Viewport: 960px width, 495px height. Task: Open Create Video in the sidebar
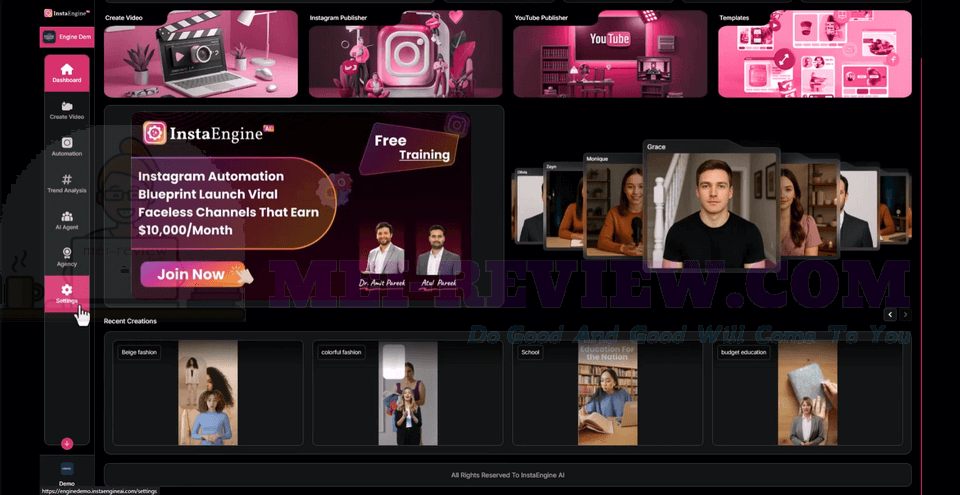(x=67, y=110)
